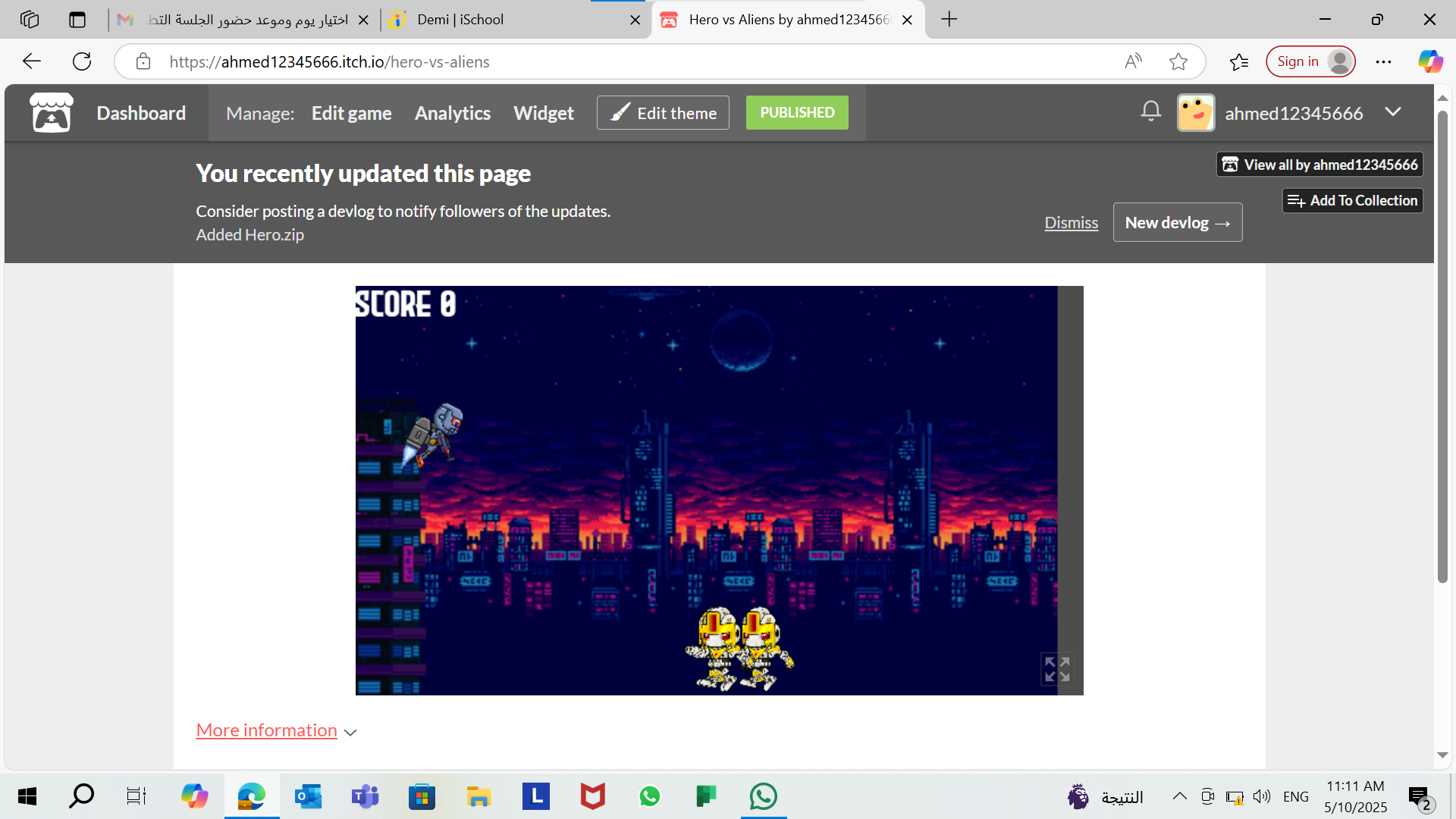Screen dimensions: 1456x819
Task: Expand the More information section
Action: pos(266,730)
